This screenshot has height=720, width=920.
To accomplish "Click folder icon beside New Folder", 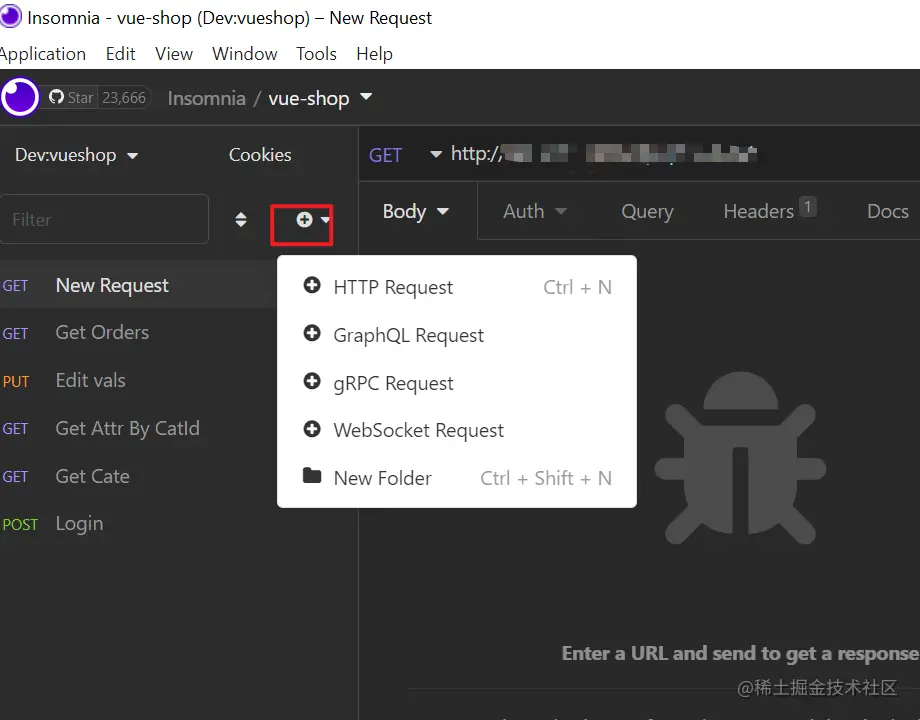I will tap(312, 475).
